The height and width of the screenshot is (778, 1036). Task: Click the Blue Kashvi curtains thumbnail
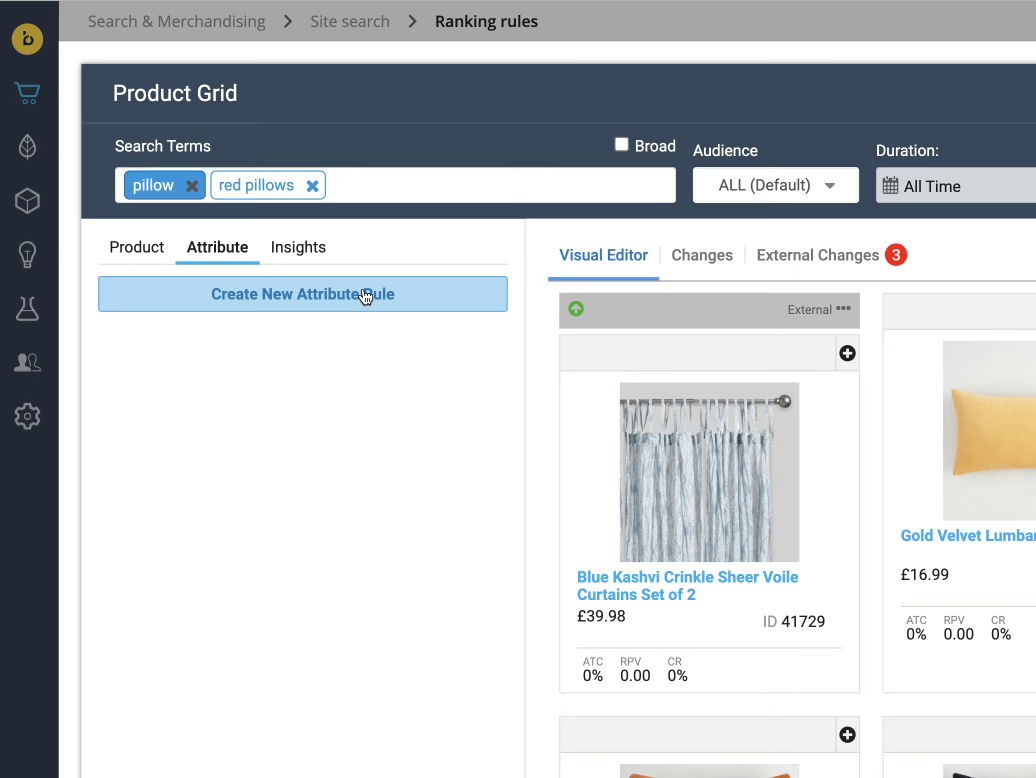[709, 472]
